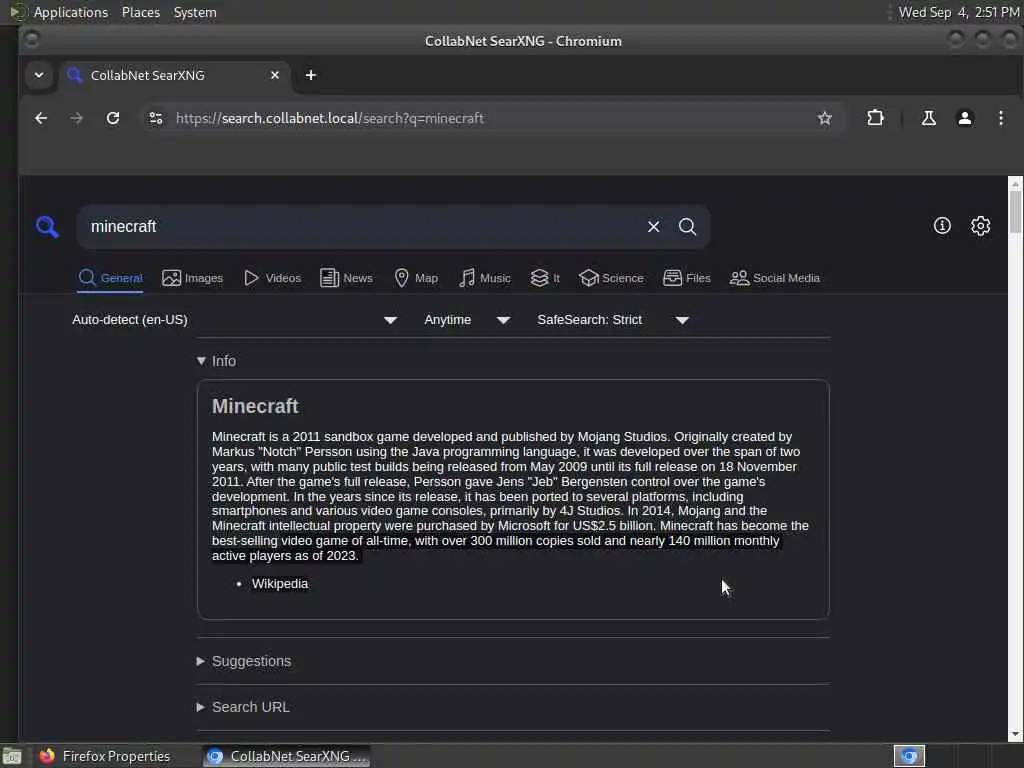Click the Minecraft infobox title
Viewport: 1024px width, 768px height.
pyautogui.click(x=255, y=406)
